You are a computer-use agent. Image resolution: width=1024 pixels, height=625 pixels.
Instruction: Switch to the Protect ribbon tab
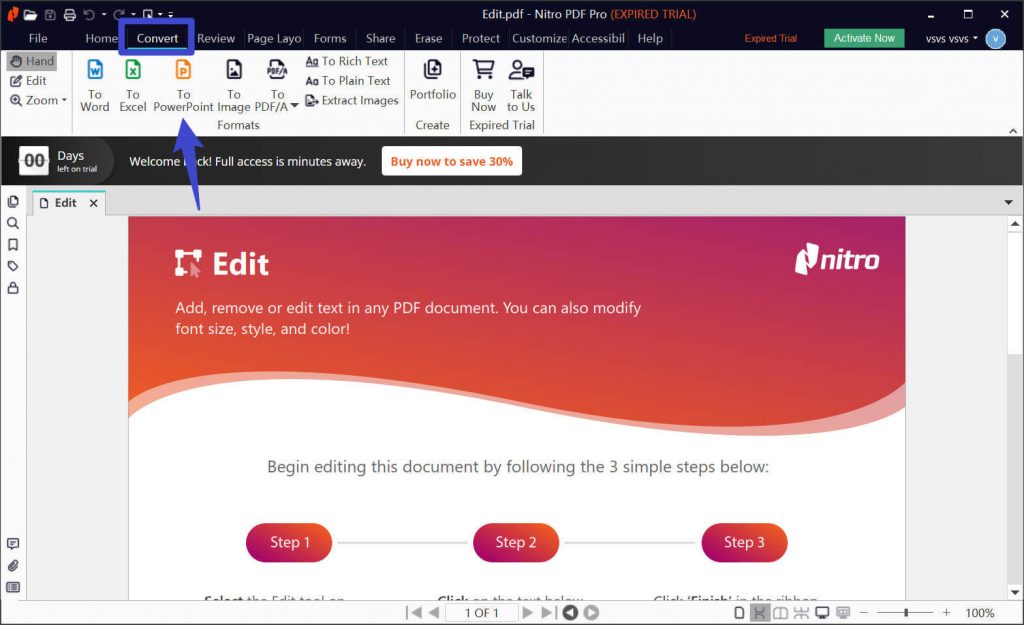click(x=480, y=38)
